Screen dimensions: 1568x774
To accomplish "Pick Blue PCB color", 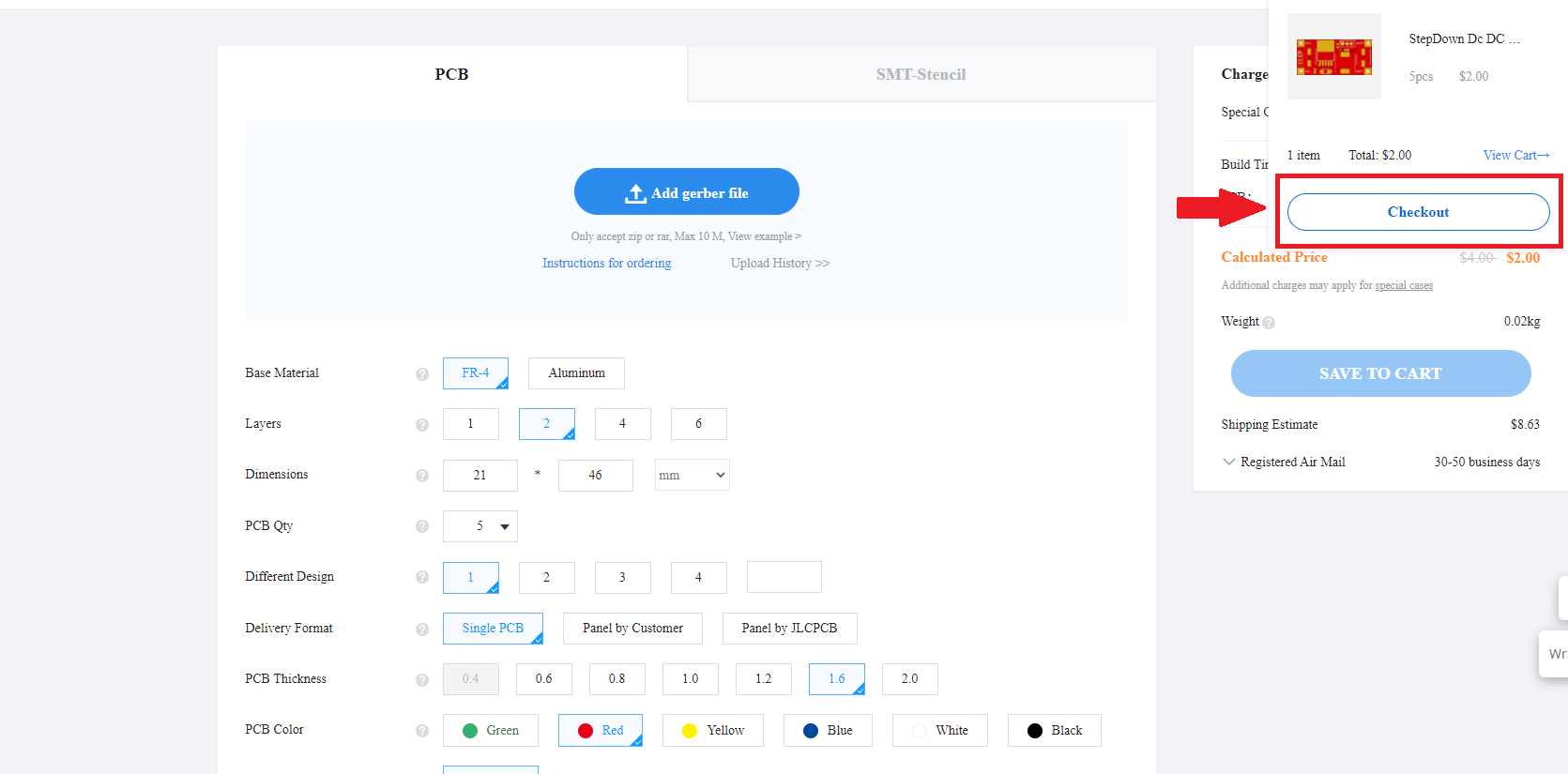I will (829, 731).
